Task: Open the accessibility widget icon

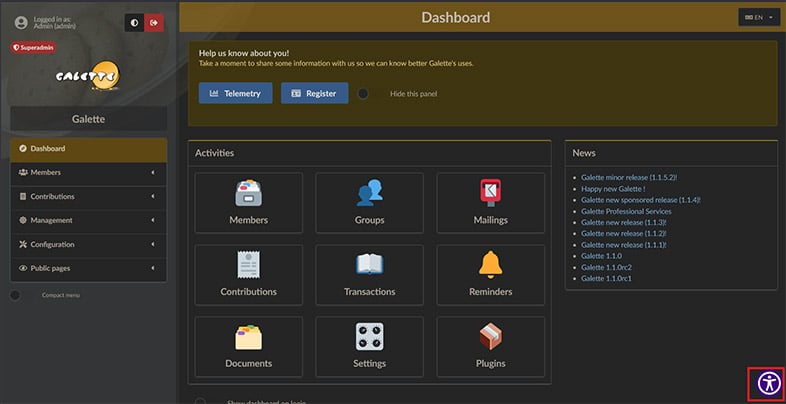Action: (x=767, y=384)
